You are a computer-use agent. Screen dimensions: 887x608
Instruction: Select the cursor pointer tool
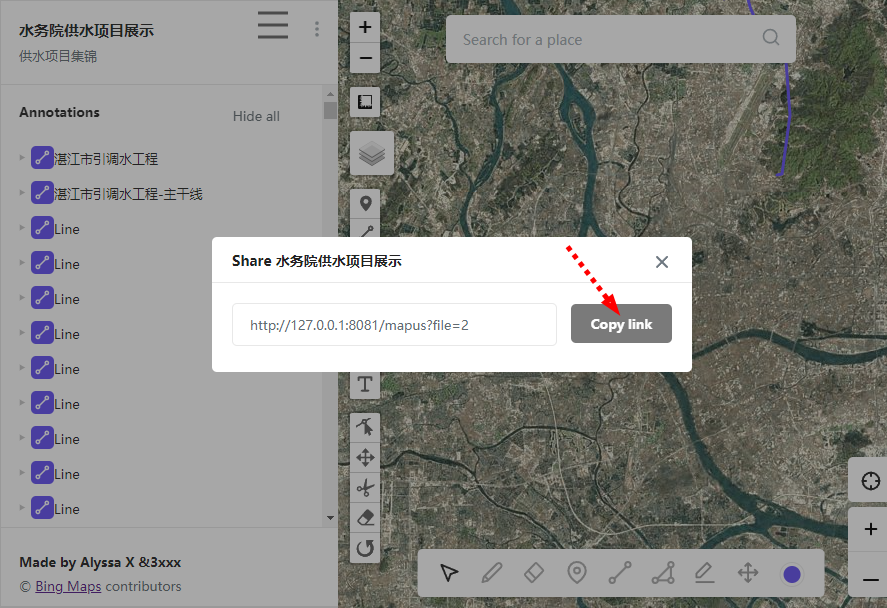point(449,573)
